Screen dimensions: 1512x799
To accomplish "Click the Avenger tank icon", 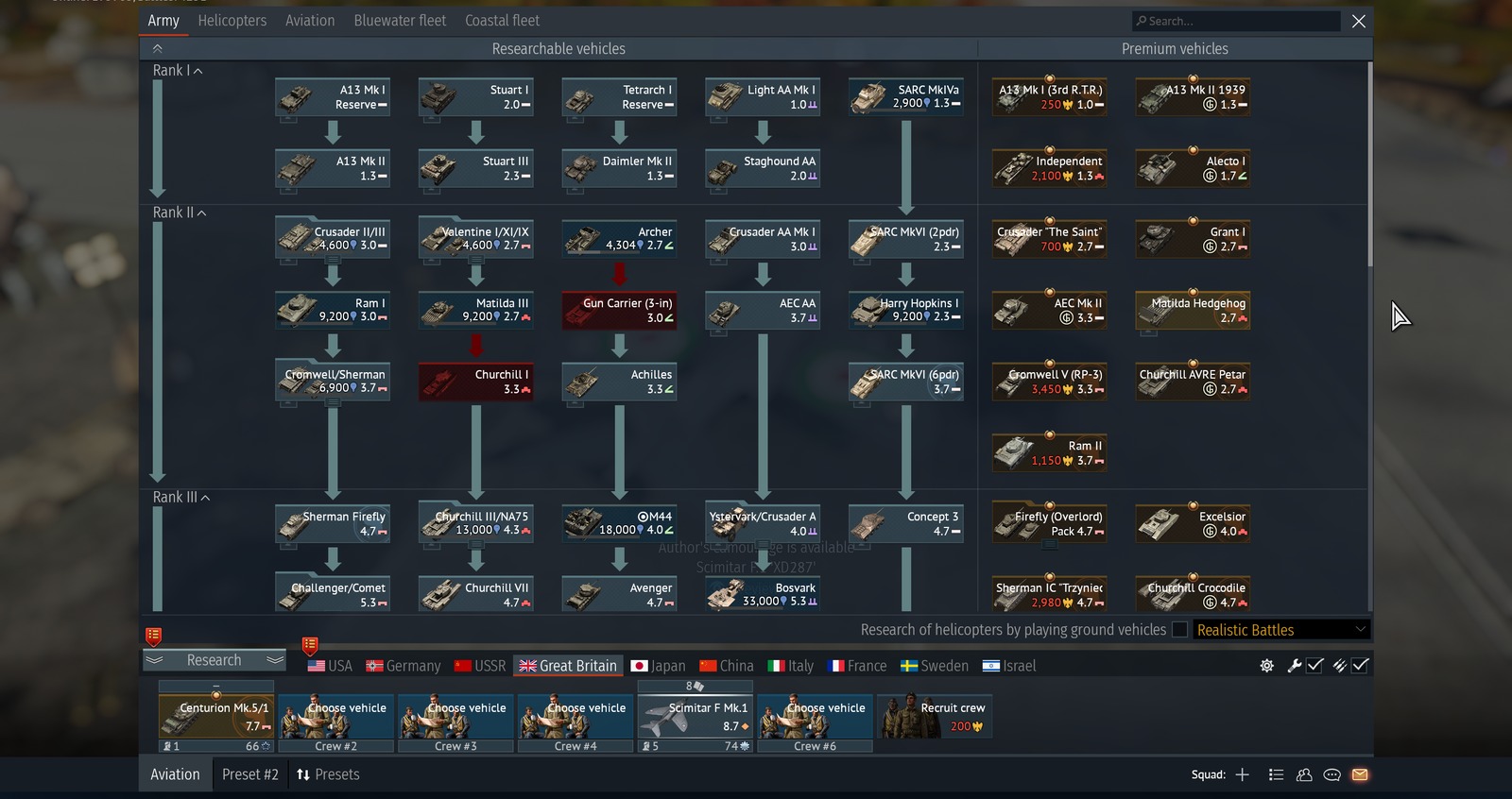I will 582,595.
